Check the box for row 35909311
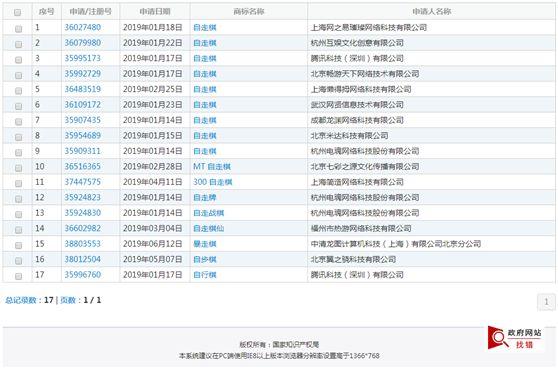558x369 pixels. coord(19,153)
